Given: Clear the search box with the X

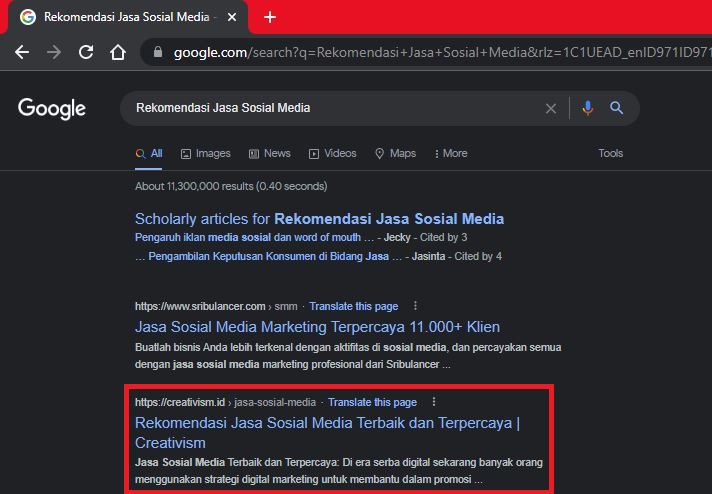Looking at the screenshot, I should pos(551,109).
